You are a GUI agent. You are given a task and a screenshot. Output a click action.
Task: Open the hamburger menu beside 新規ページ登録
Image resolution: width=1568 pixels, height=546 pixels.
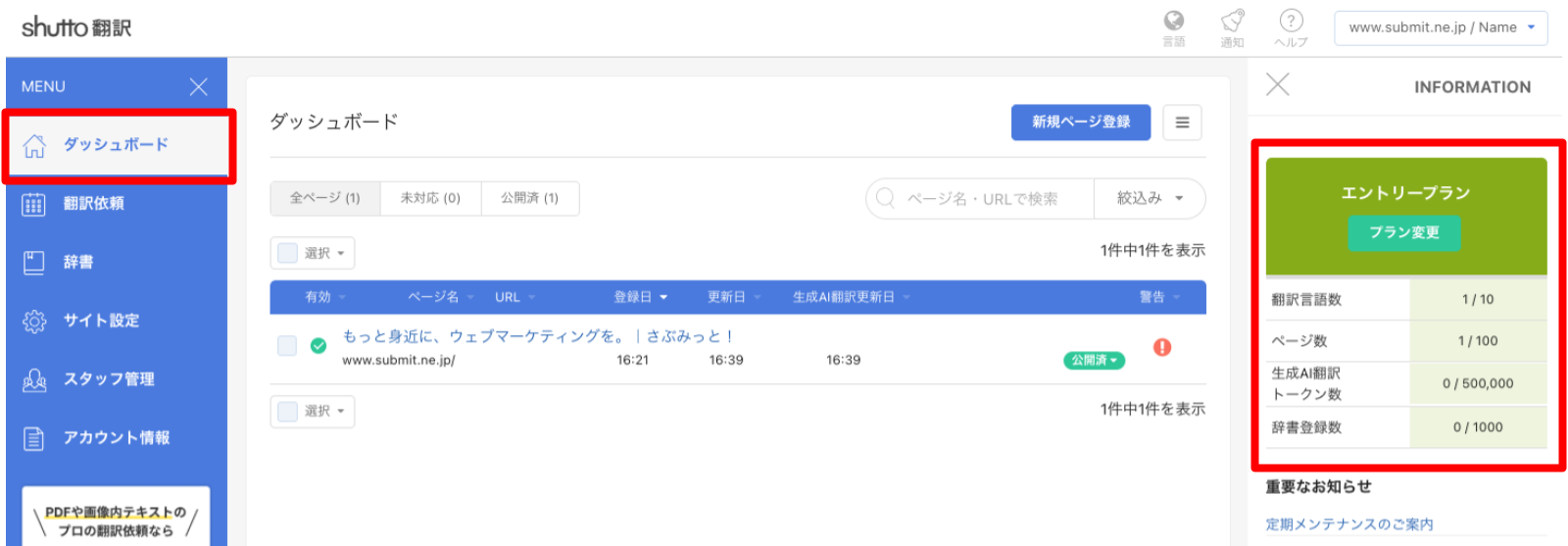click(1182, 123)
